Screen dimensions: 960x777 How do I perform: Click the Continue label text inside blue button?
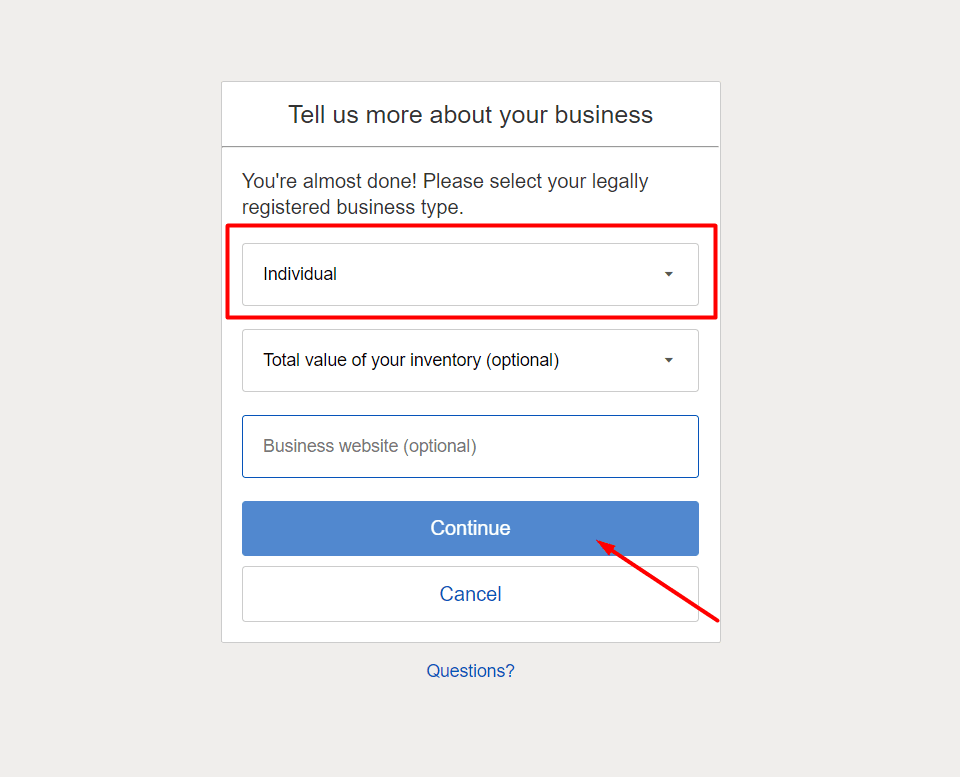pos(470,528)
